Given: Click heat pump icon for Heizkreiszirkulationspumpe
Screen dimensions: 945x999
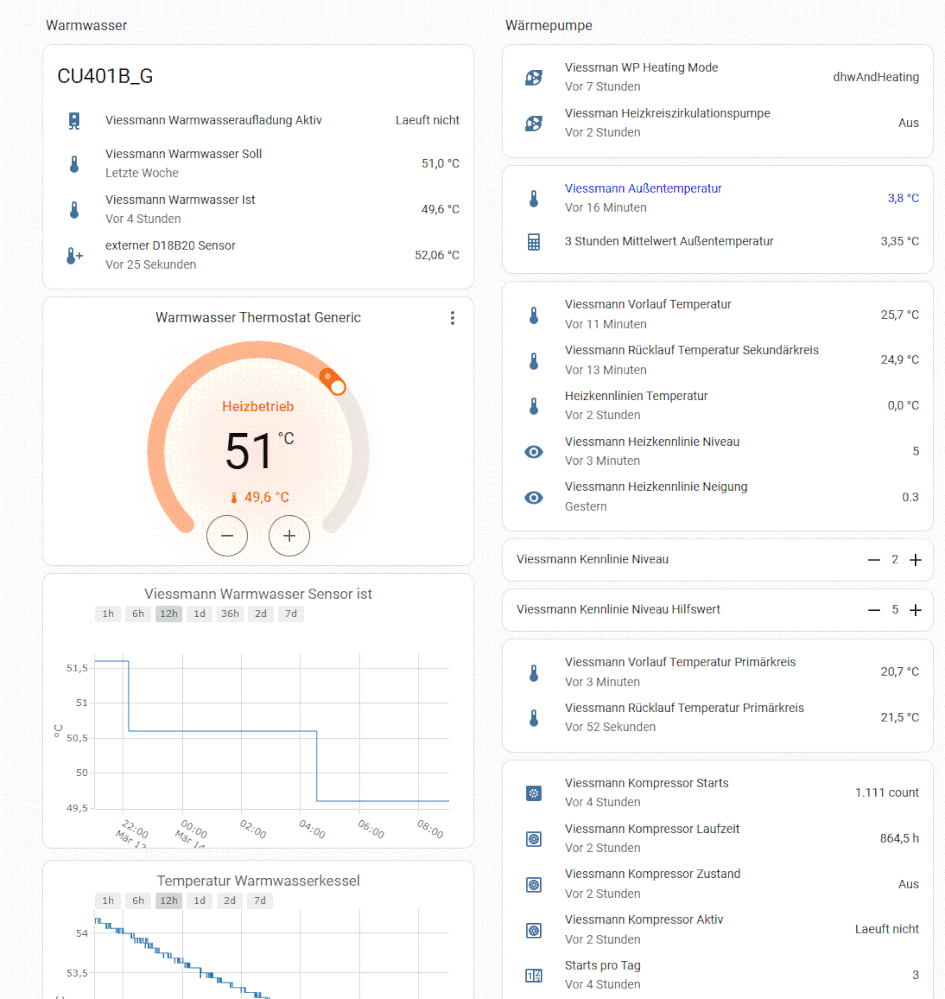Looking at the screenshot, I should pyautogui.click(x=534, y=123).
